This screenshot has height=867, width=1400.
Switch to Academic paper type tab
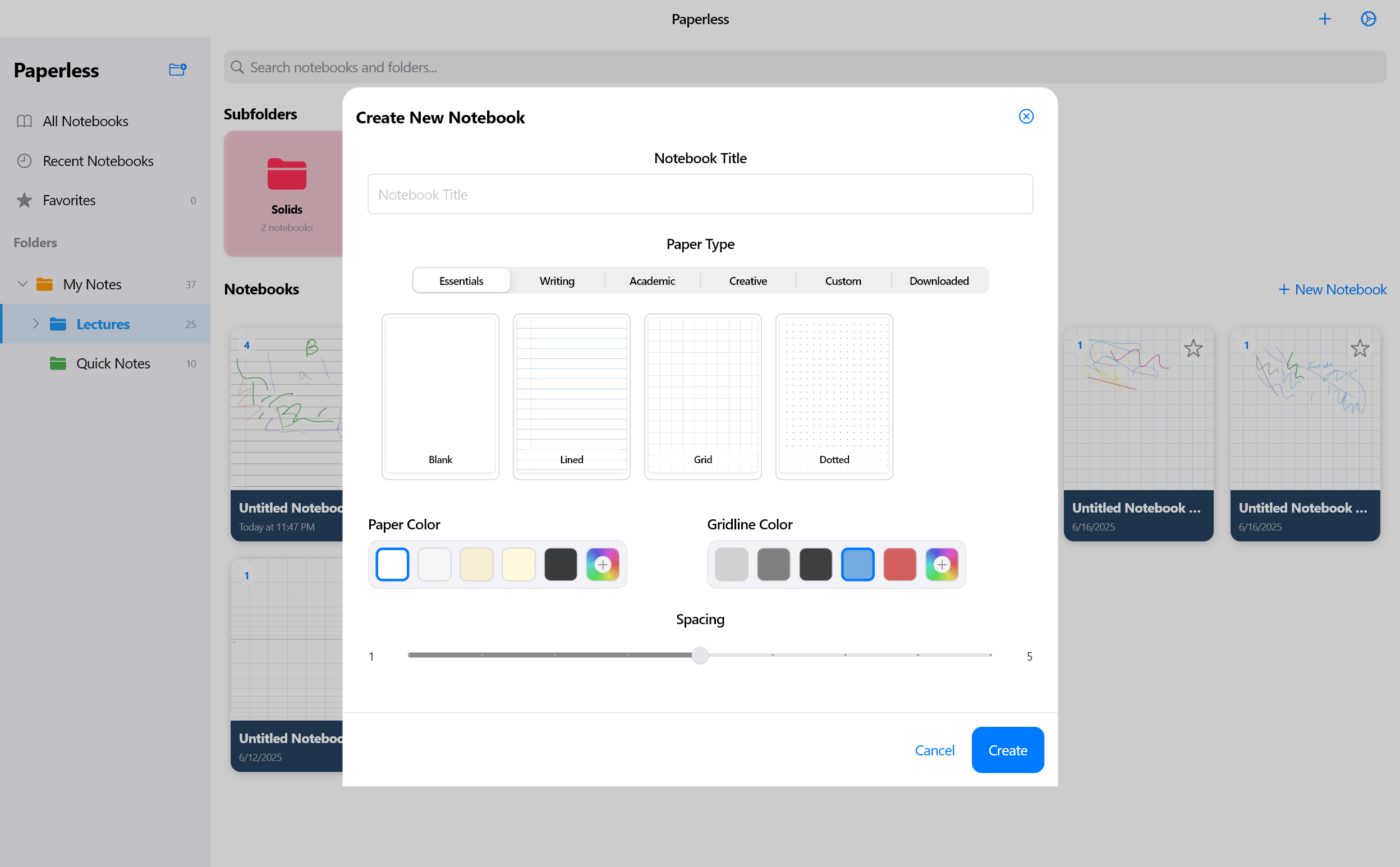coord(652,280)
